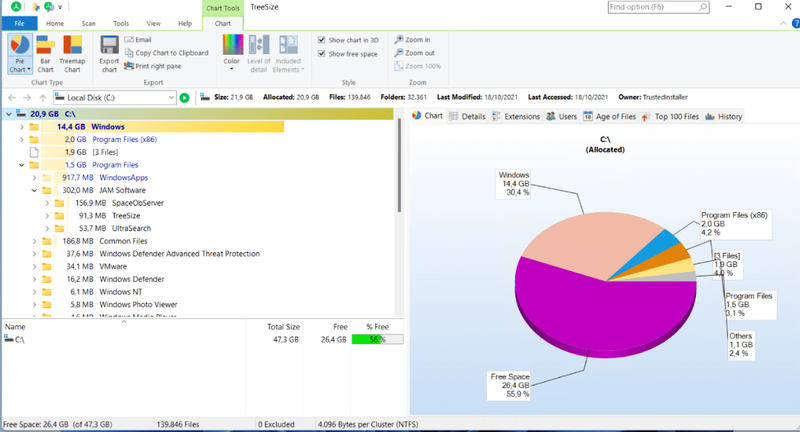Toggle Show free space checkbox

tap(321, 54)
